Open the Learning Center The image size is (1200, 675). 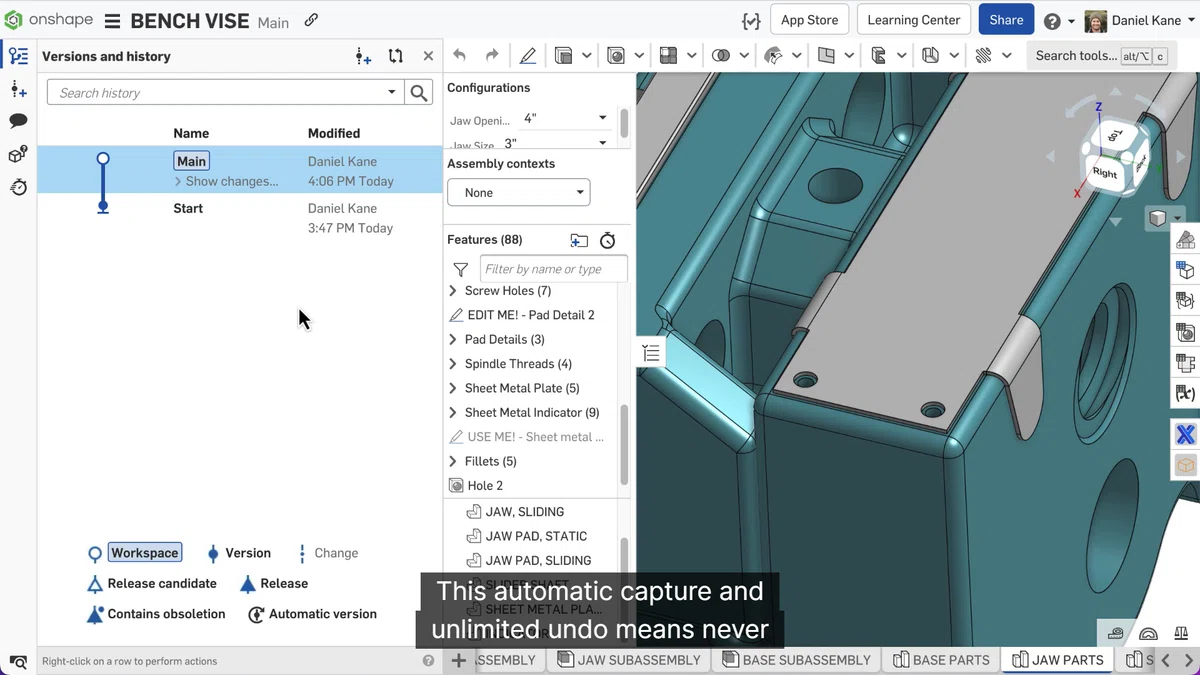913,20
